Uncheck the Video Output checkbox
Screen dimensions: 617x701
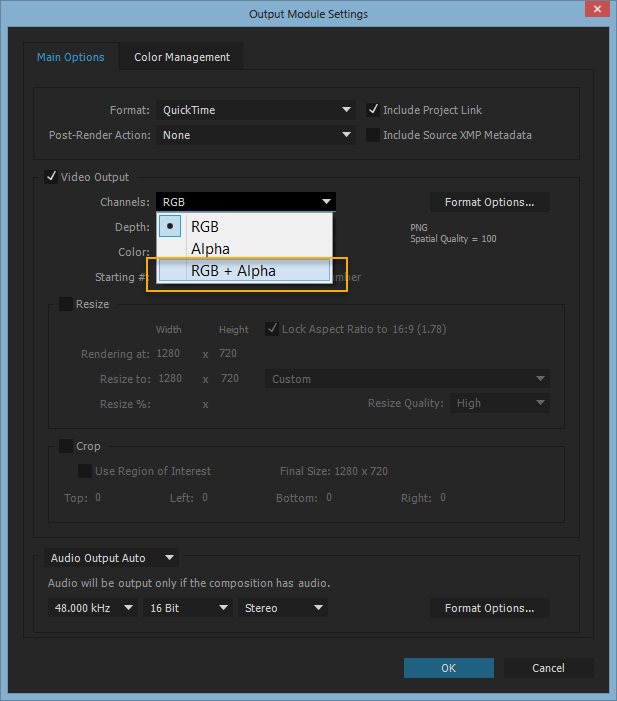[x=51, y=177]
